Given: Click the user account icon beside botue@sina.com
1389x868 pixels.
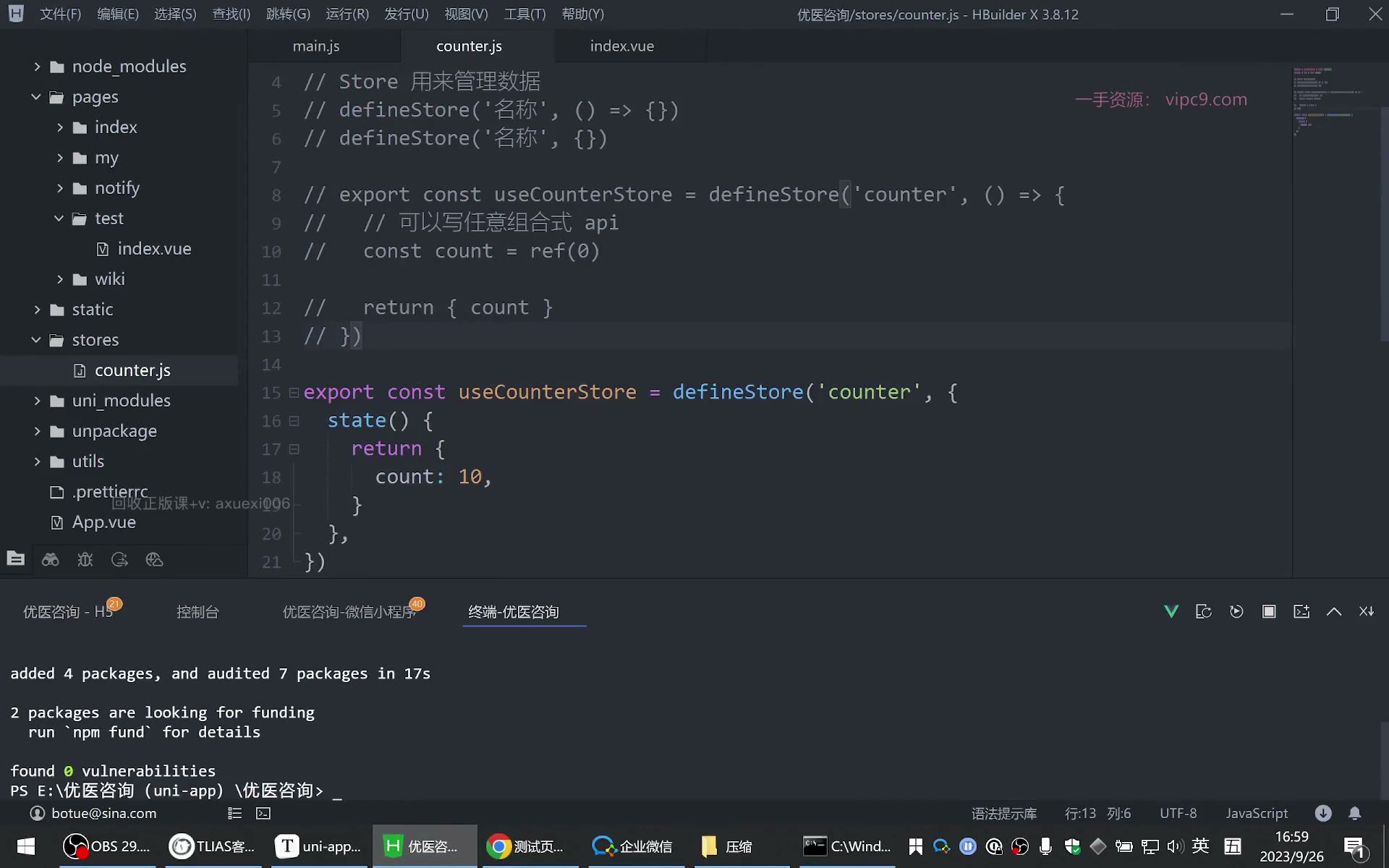Looking at the screenshot, I should pyautogui.click(x=37, y=814).
